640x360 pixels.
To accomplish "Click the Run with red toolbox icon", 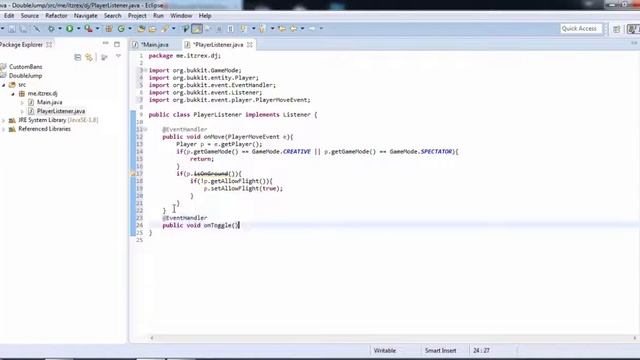I will click(x=88, y=29).
